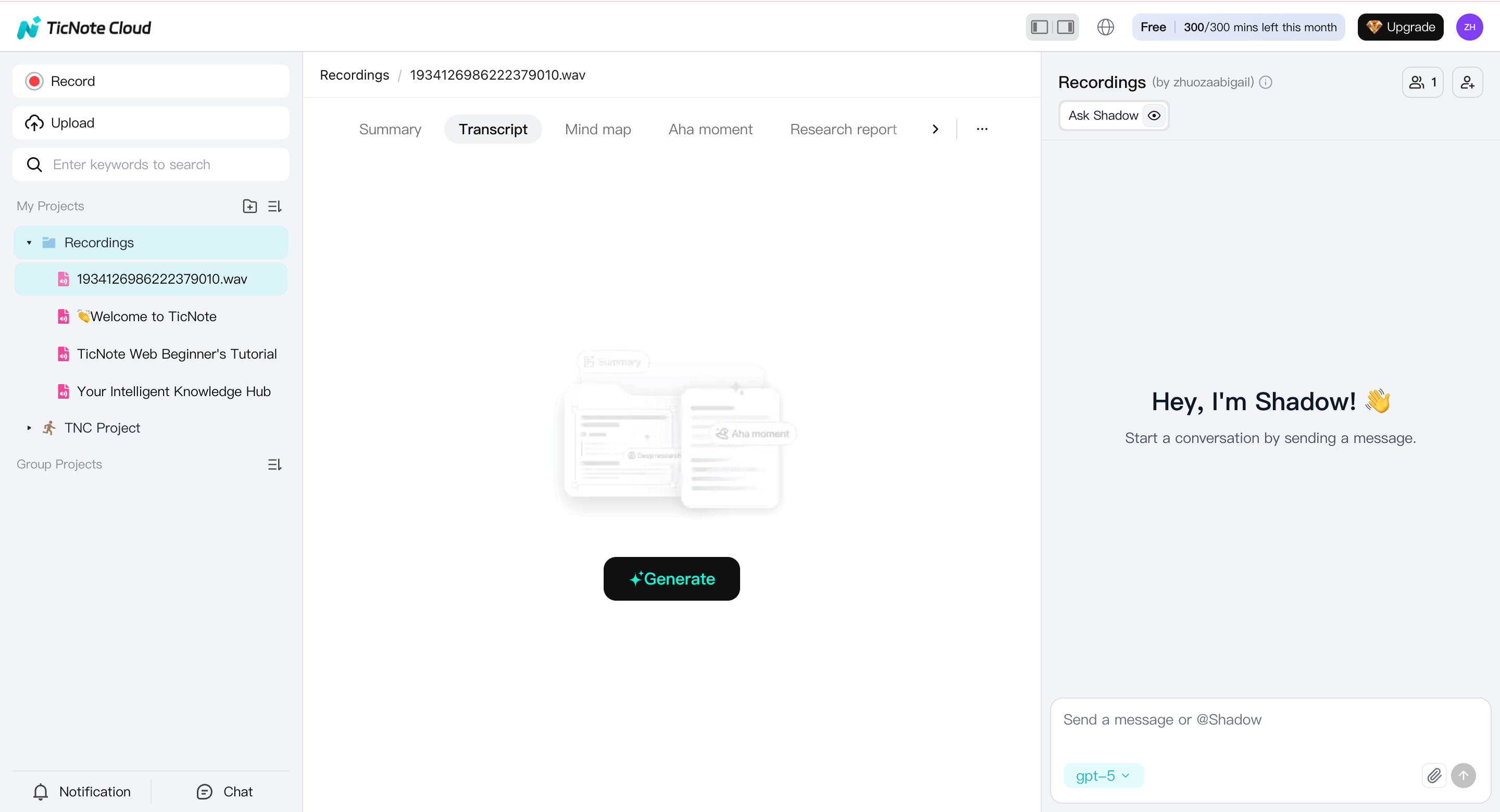Select the Upload icon

tap(34, 122)
